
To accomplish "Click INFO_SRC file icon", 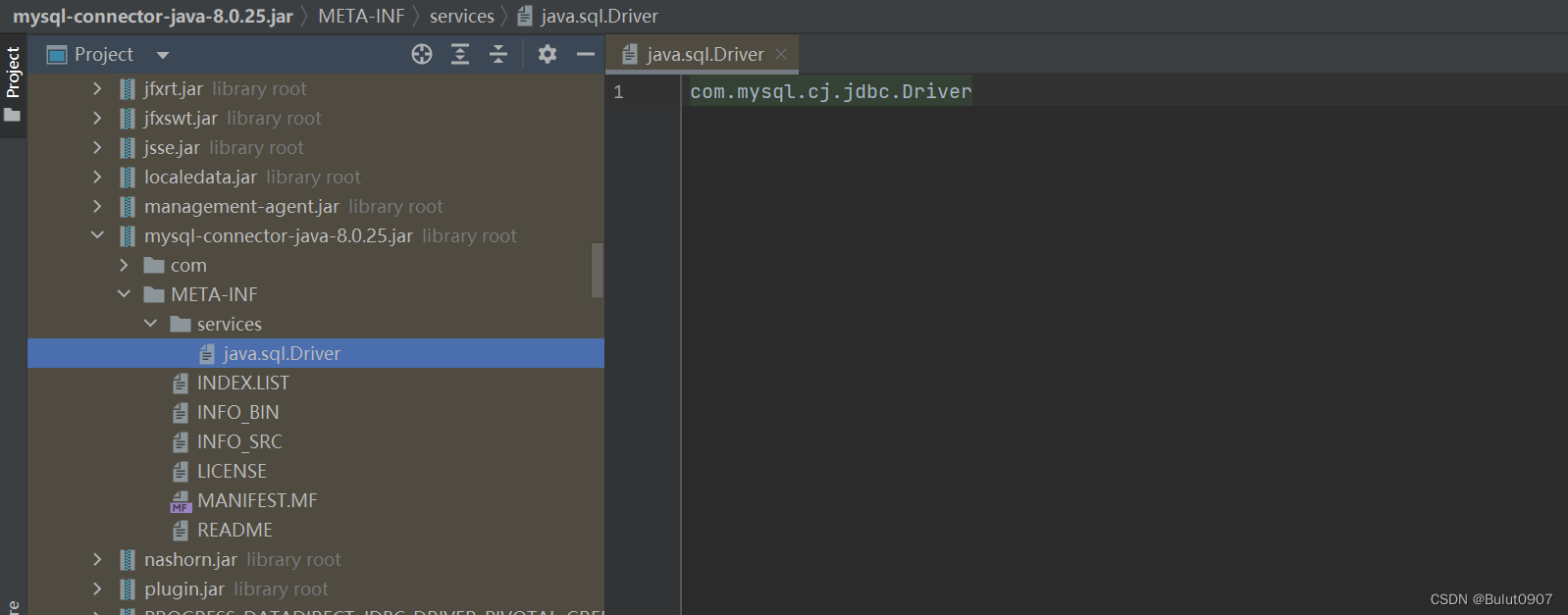I will 181,442.
